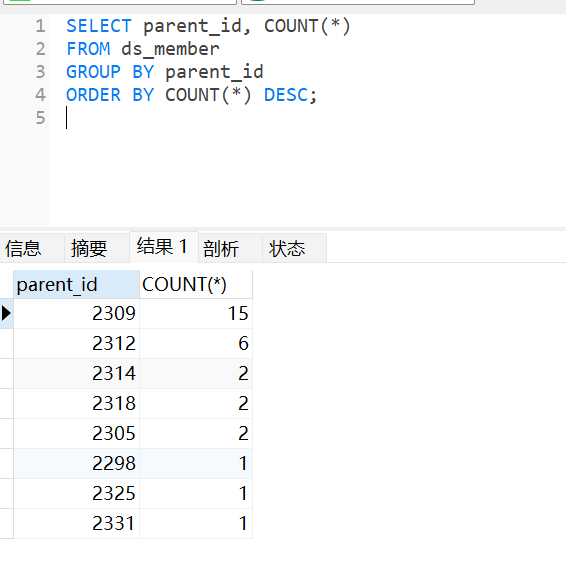This screenshot has height=567, width=566.
Task: Click the count cell in the 2305 row
Action: [x=196, y=434]
